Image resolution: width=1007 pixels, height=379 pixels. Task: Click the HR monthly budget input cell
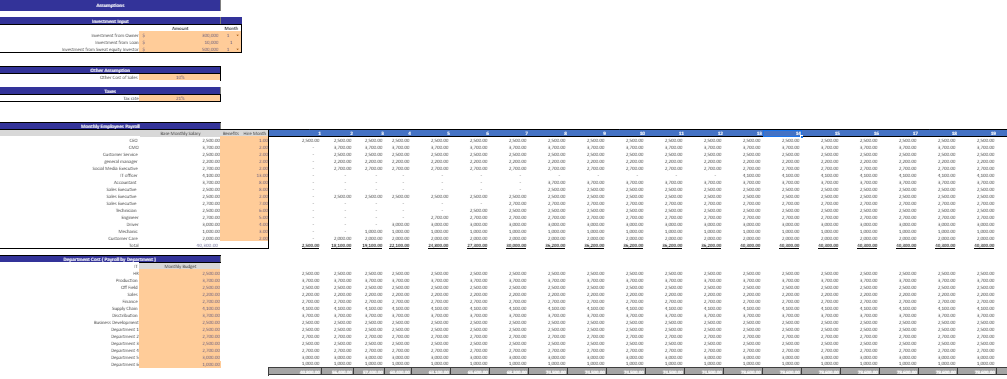[x=180, y=273]
